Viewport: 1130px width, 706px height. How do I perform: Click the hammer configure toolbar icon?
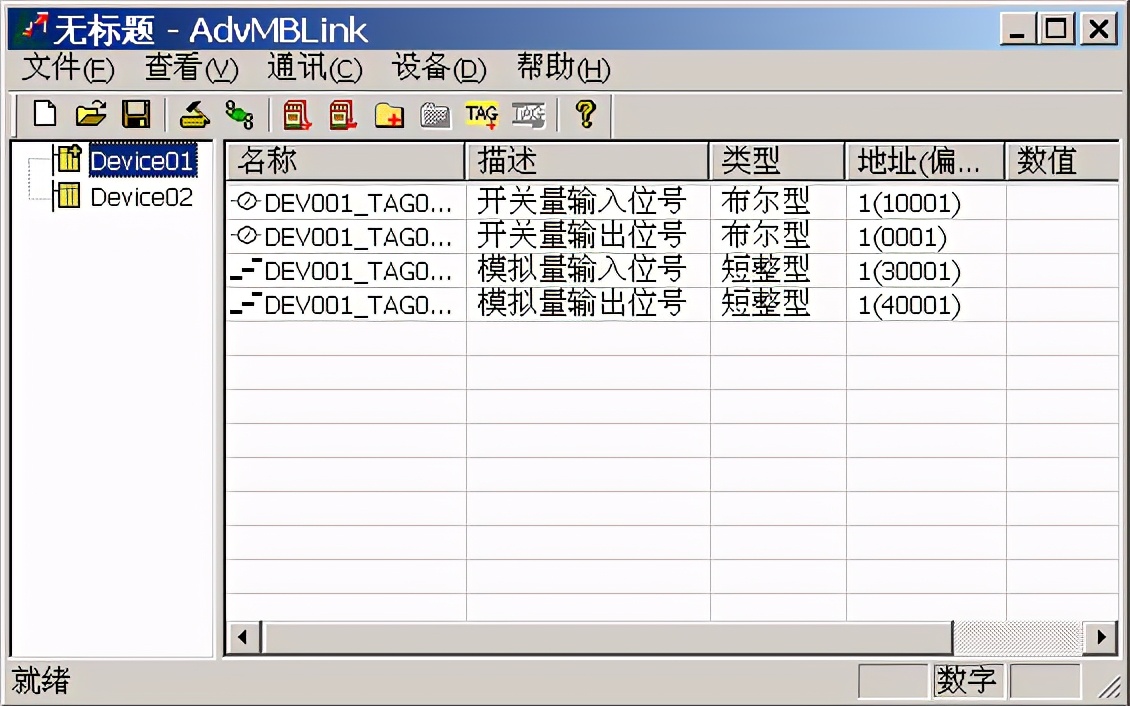(x=195, y=114)
